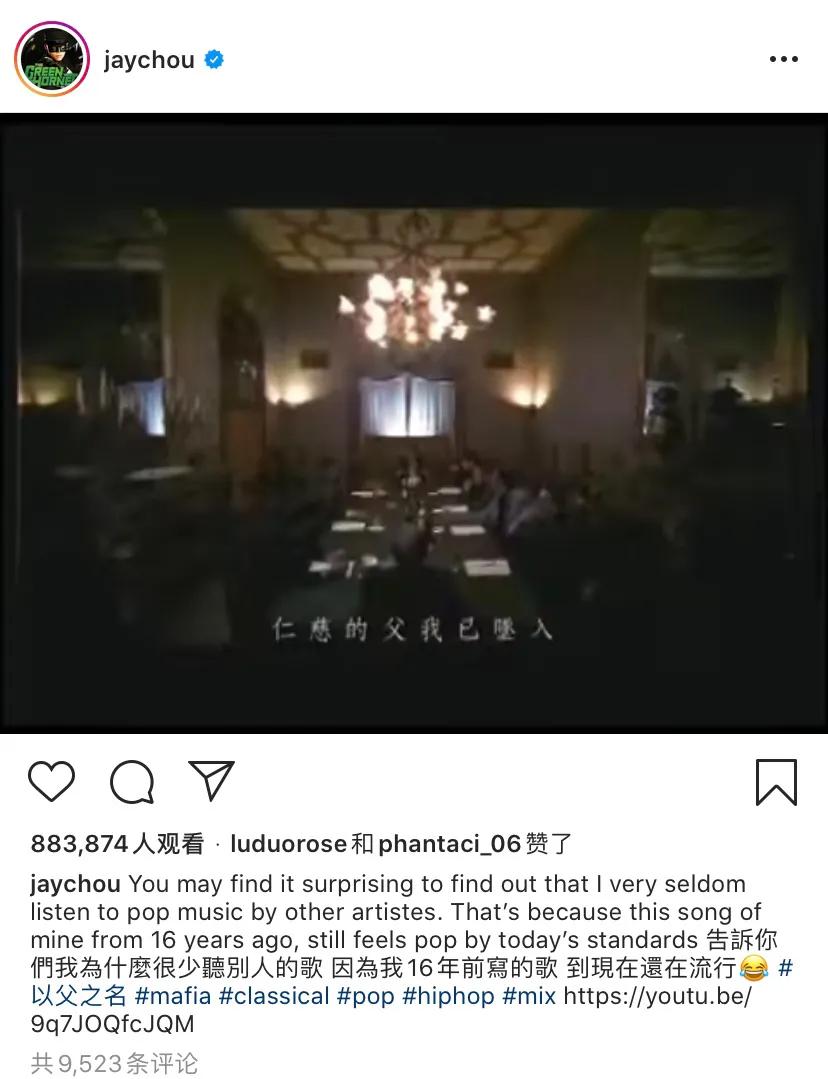The height and width of the screenshot is (1079, 828).
Task: Save the post with the bookmark icon
Action: pos(776,782)
